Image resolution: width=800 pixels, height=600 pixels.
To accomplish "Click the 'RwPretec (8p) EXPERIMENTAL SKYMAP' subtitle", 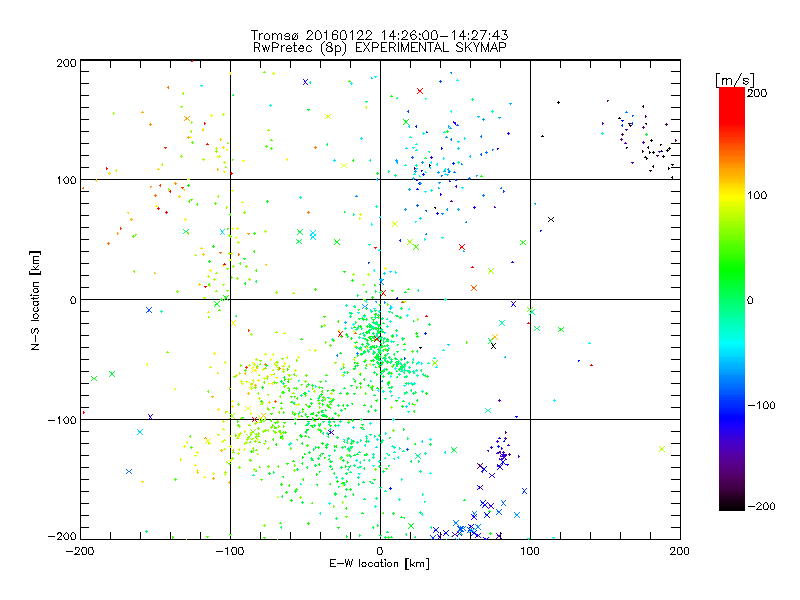I will pyautogui.click(x=380, y=48).
